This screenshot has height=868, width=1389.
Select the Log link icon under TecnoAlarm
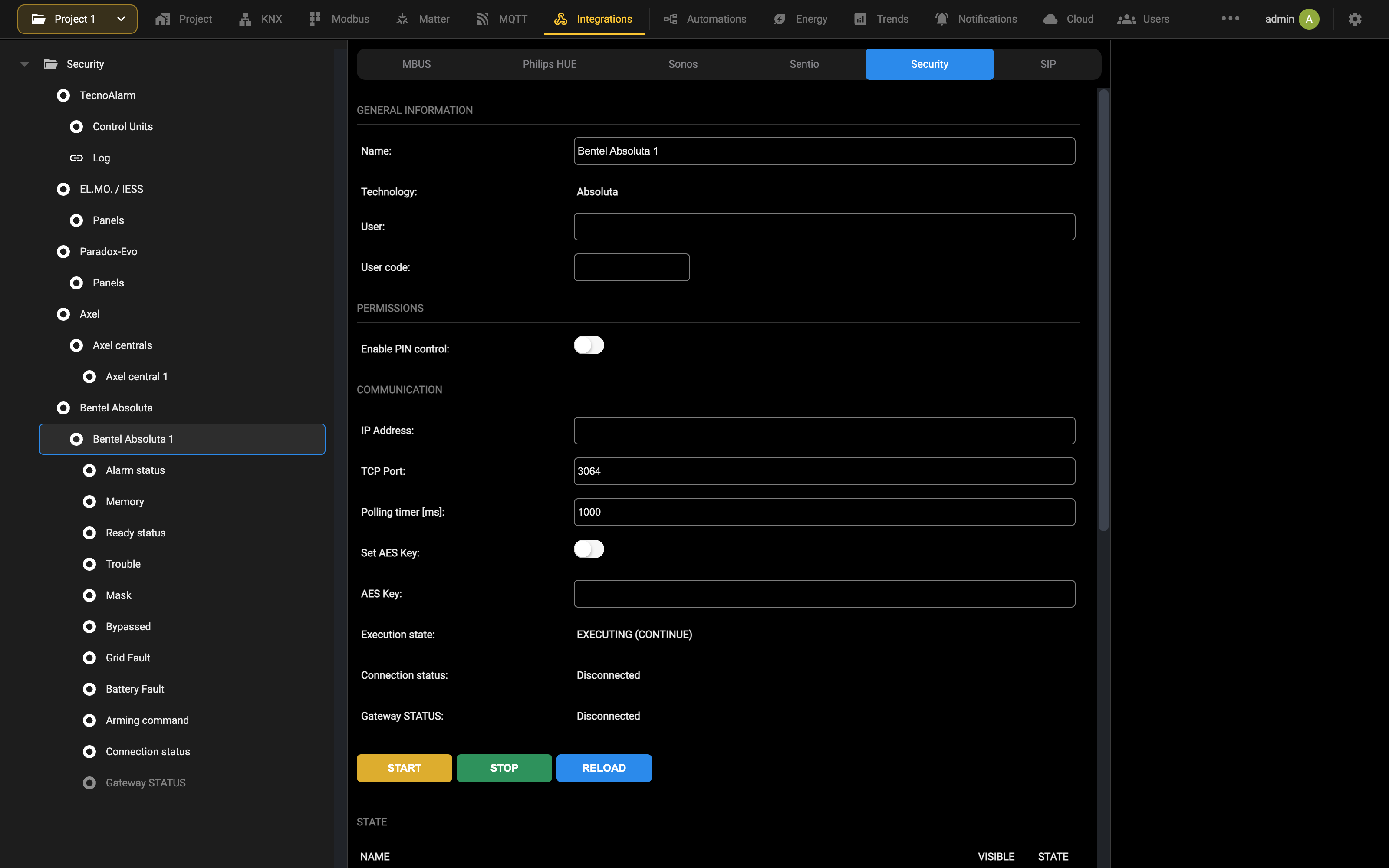pos(76,158)
